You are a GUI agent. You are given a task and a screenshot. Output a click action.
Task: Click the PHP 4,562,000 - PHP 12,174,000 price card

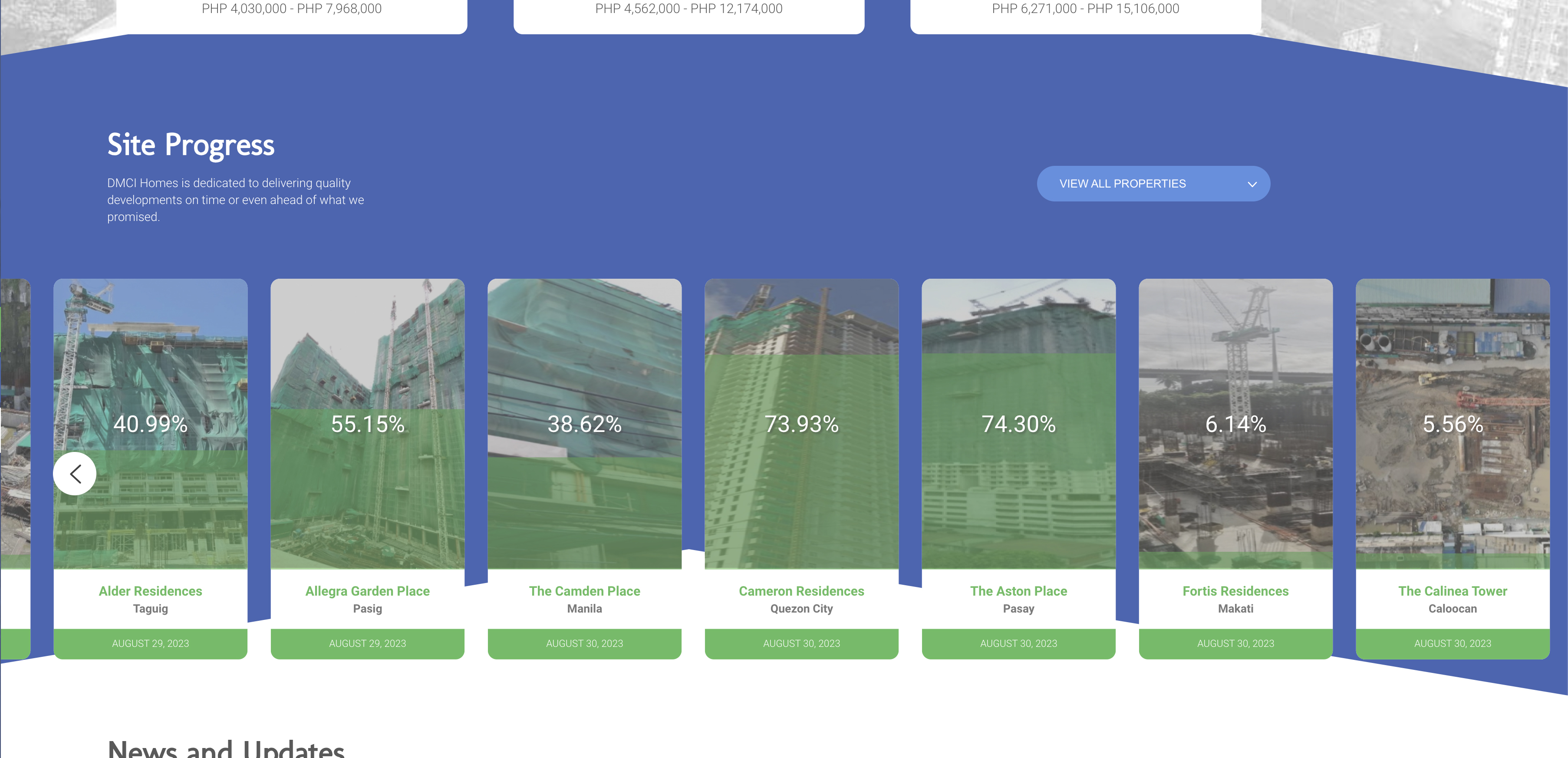(688, 12)
